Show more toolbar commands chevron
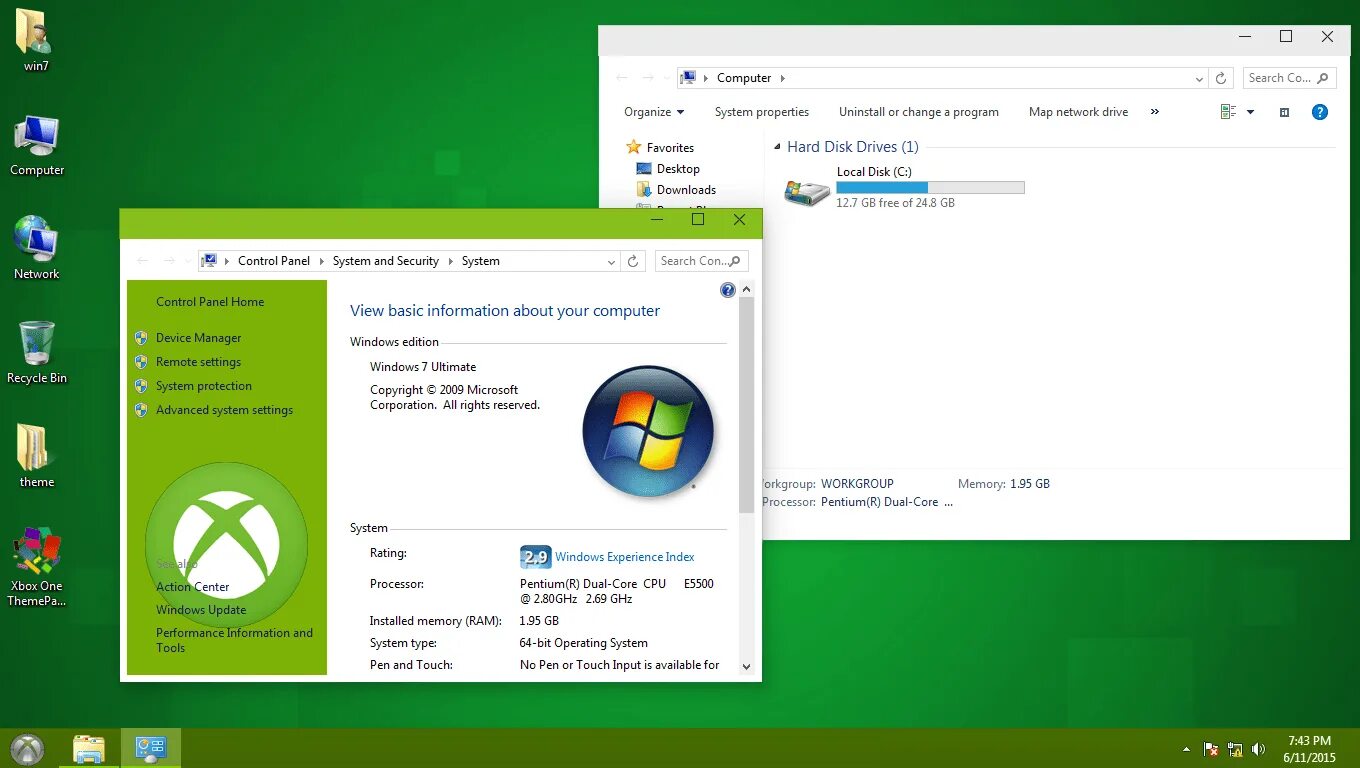This screenshot has width=1360, height=768. [1155, 112]
